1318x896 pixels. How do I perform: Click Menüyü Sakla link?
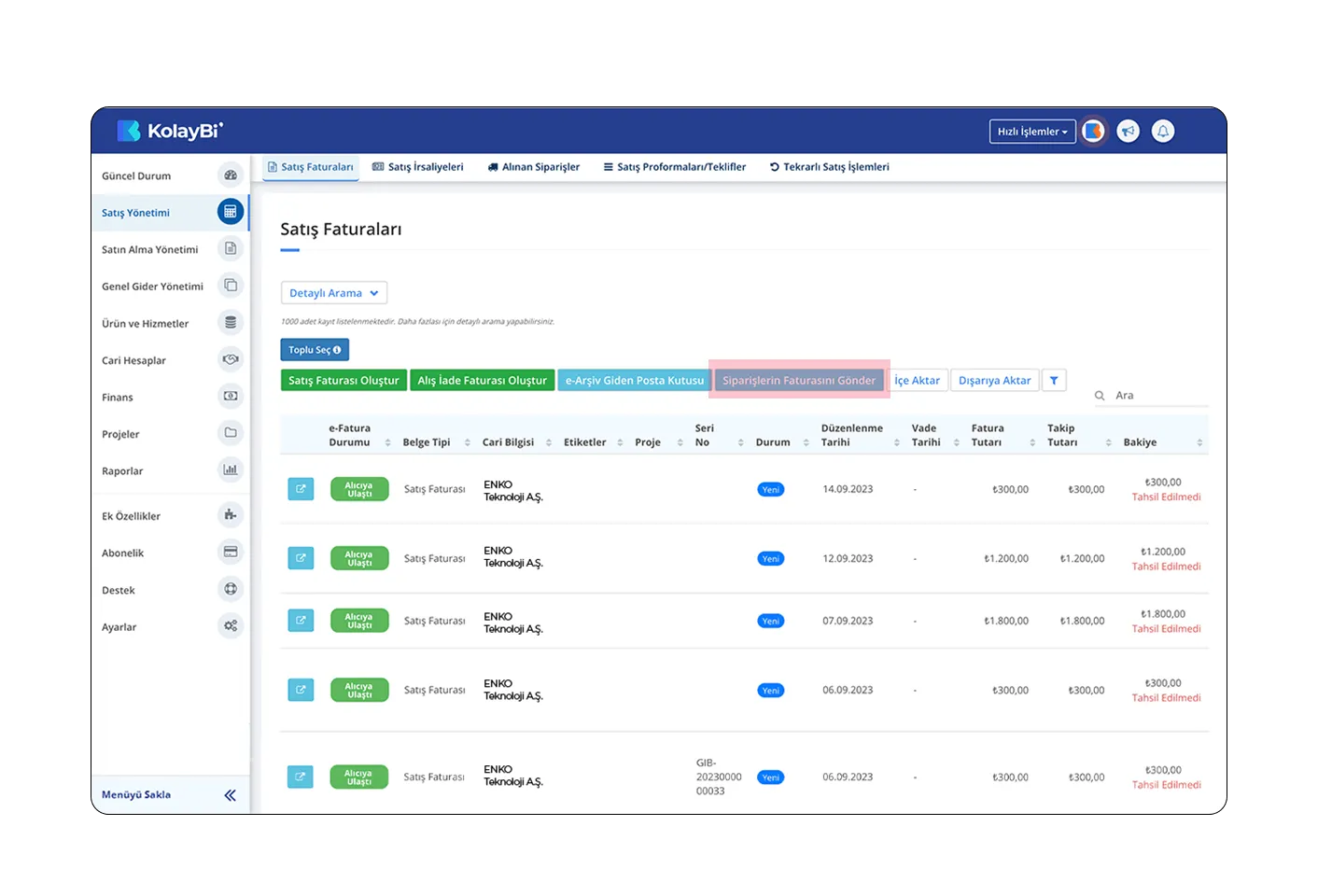click(x=136, y=795)
